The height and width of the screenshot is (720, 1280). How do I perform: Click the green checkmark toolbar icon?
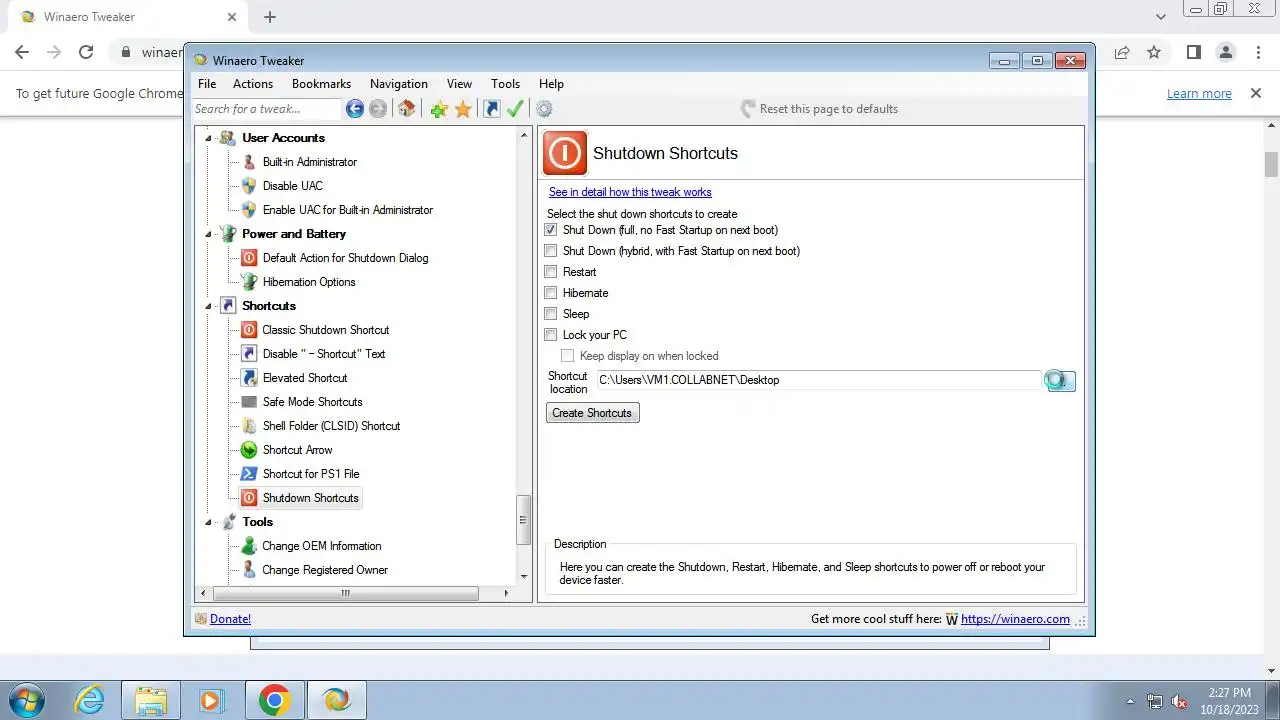(x=515, y=109)
